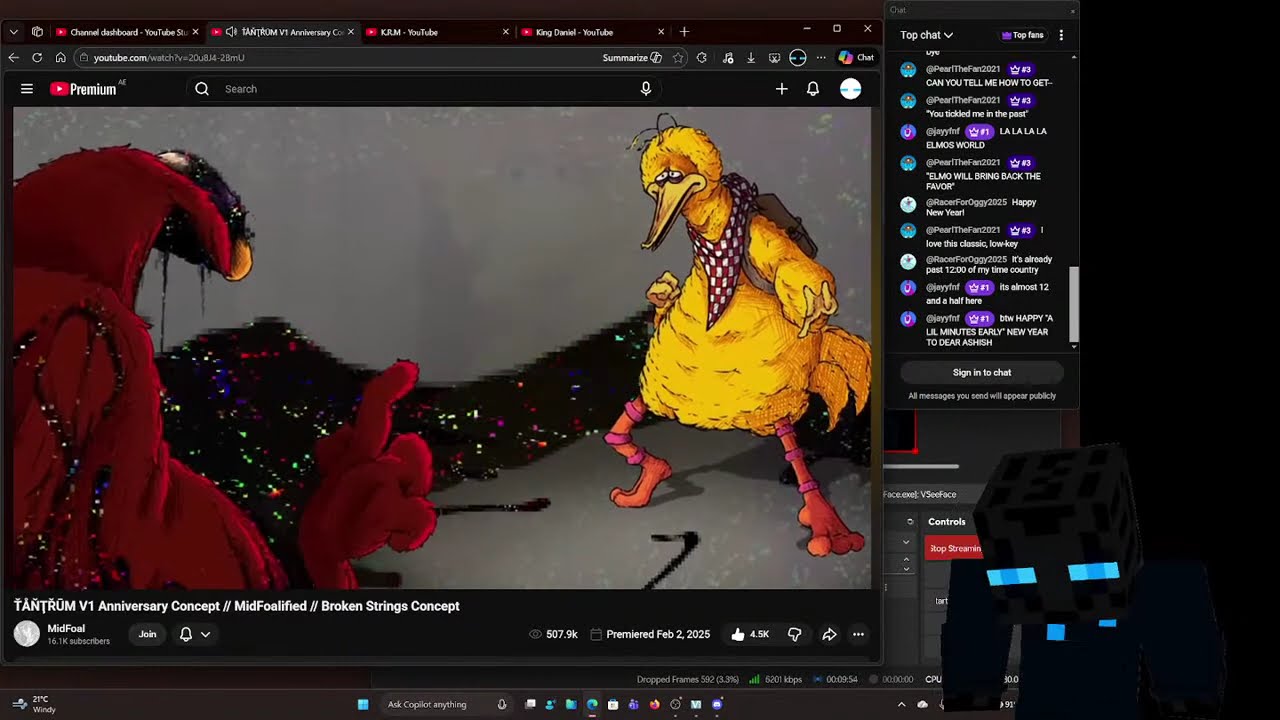Dislike the video with thumbs down
1280x720 pixels.
click(x=794, y=634)
